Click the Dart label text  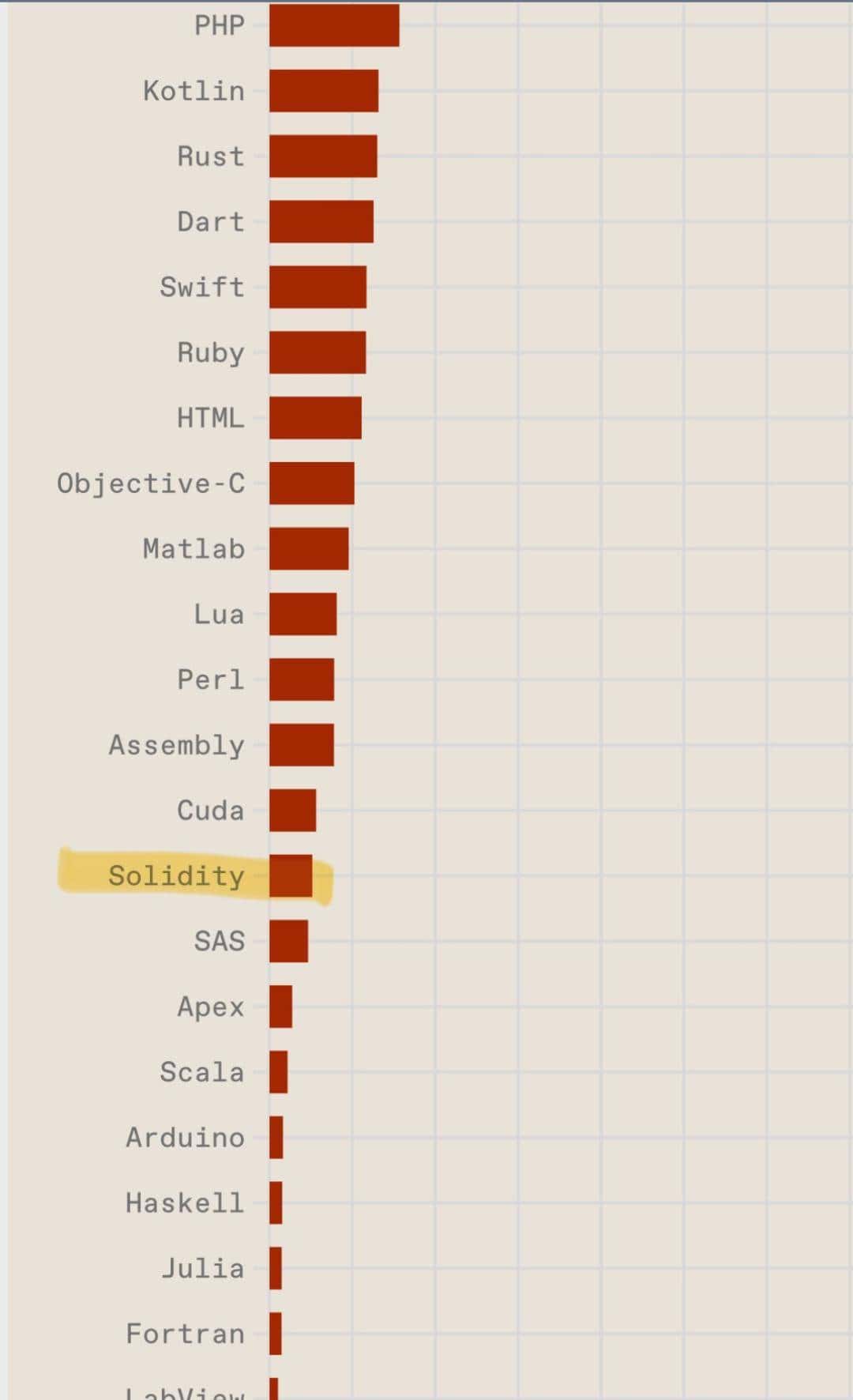pos(210,222)
